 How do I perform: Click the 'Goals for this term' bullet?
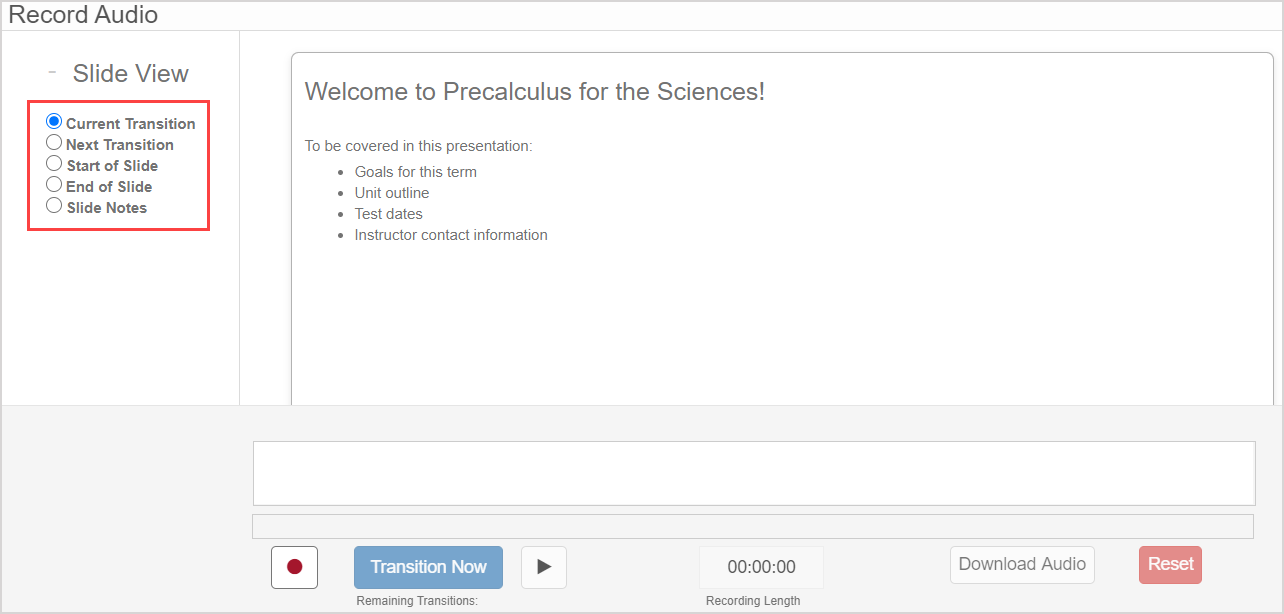(415, 172)
